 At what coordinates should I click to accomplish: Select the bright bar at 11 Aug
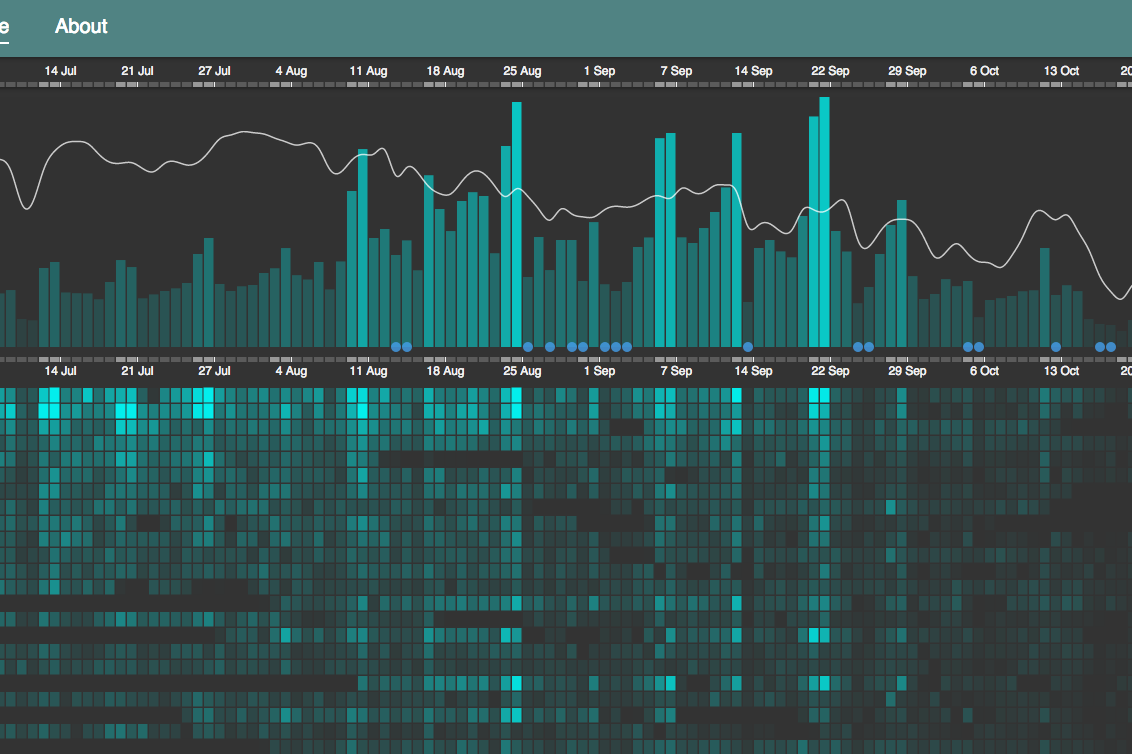(363, 248)
